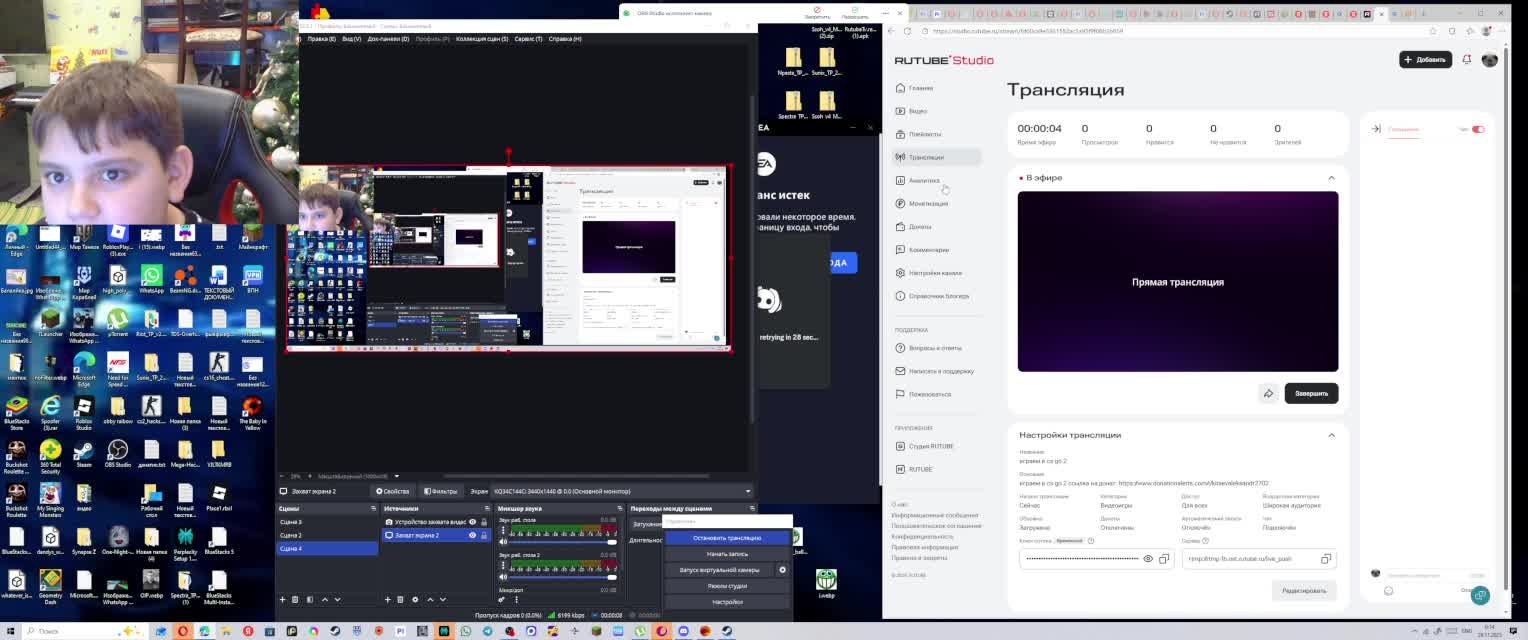Click Запуск виртуальной камеры in OBS

pos(719,570)
